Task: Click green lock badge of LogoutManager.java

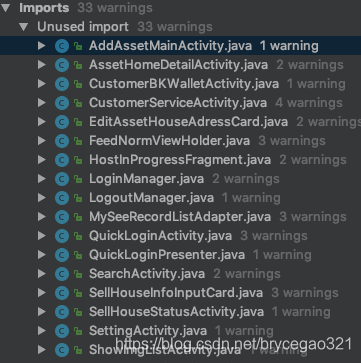Action: (78, 198)
